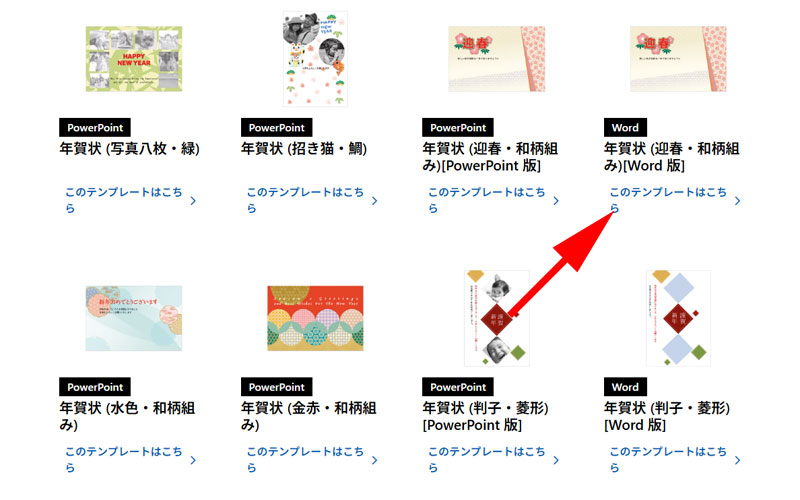Click このテンプレートはこちら link for 金赤・和柄組み

tap(305, 459)
